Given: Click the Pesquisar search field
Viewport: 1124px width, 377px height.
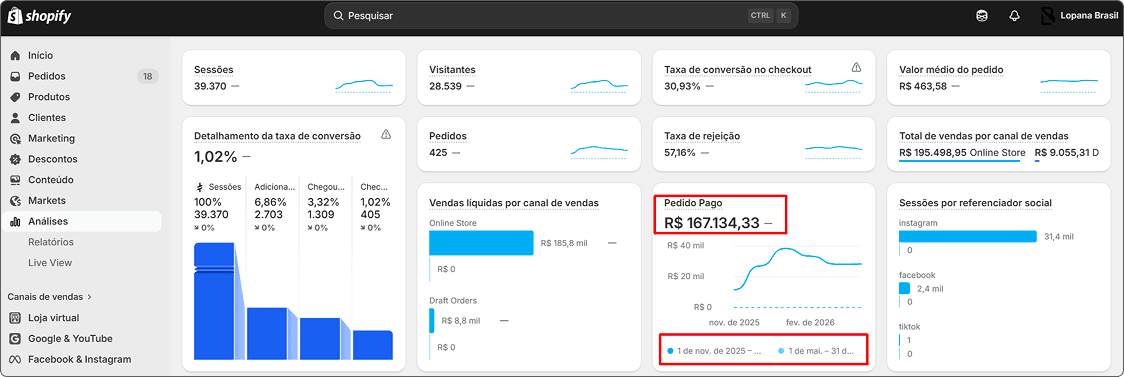Looking at the screenshot, I should click(561, 16).
